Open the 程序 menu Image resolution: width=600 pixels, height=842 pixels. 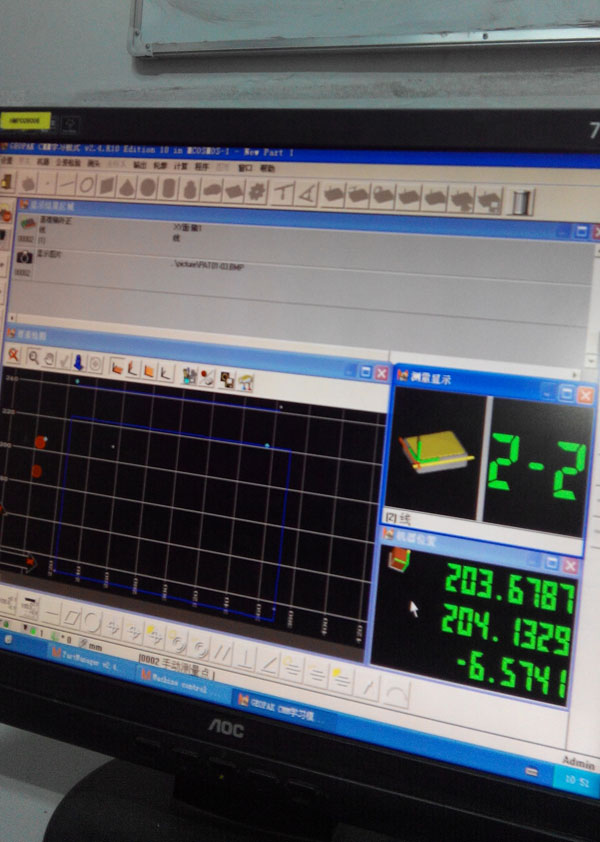tap(201, 166)
